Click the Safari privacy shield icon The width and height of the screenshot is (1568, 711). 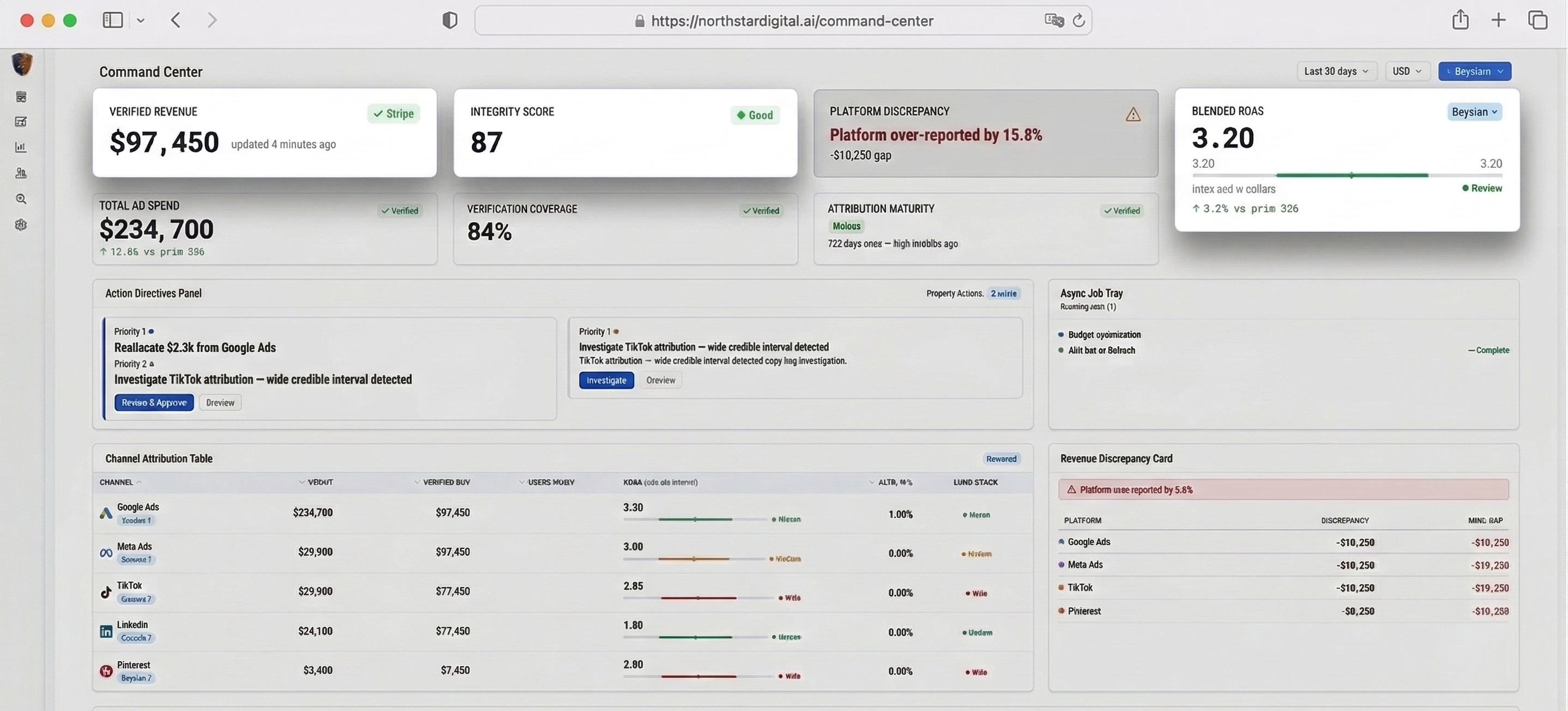pos(450,21)
